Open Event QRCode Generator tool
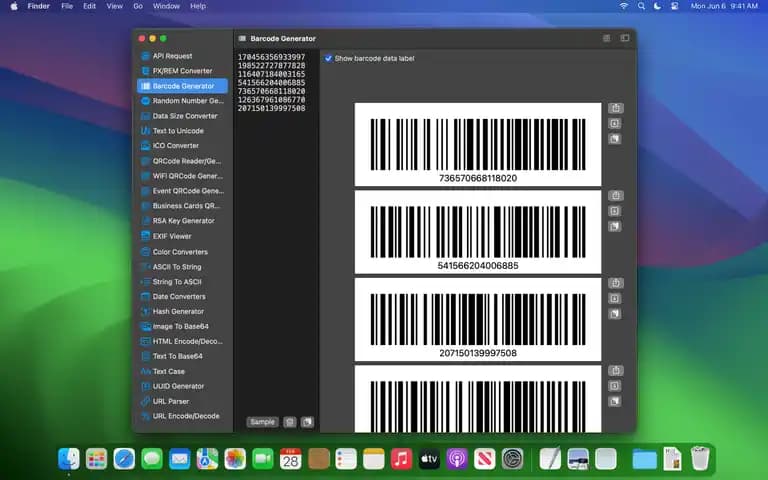The width and height of the screenshot is (768, 480). (182, 191)
